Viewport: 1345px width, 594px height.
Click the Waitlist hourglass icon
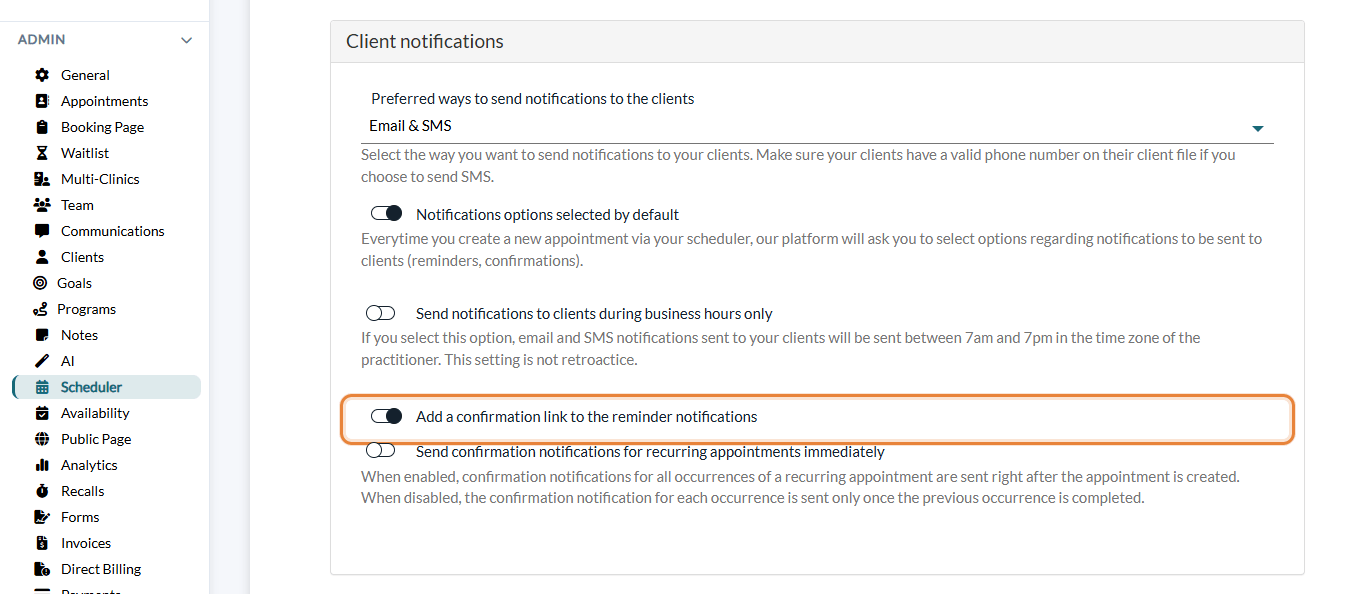pyautogui.click(x=42, y=153)
